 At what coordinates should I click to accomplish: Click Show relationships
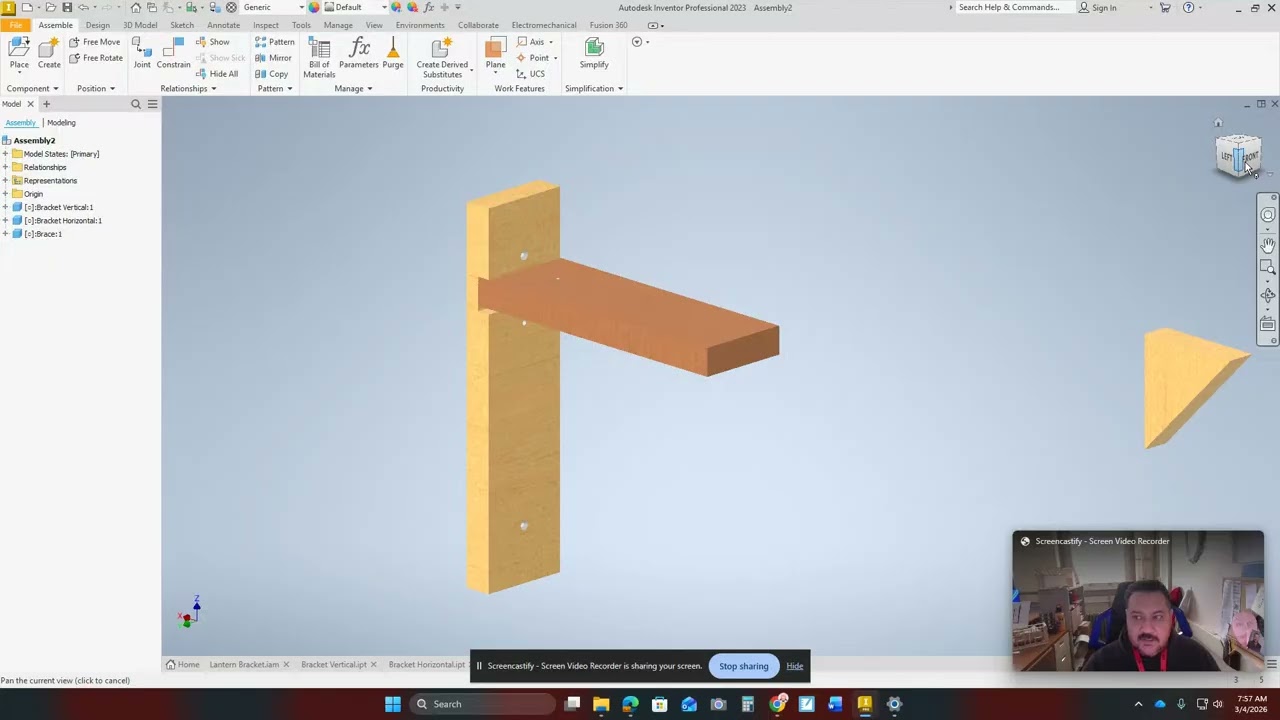coord(212,42)
